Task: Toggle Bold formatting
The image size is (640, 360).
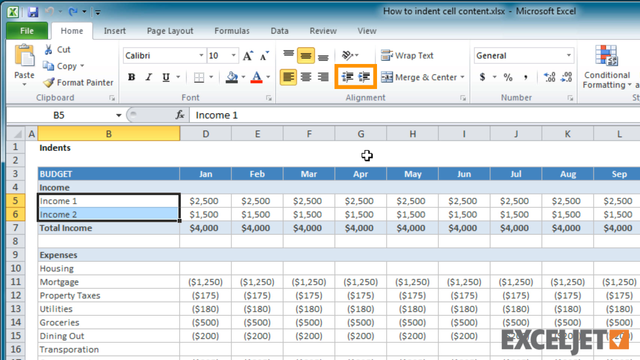Action: [x=131, y=77]
